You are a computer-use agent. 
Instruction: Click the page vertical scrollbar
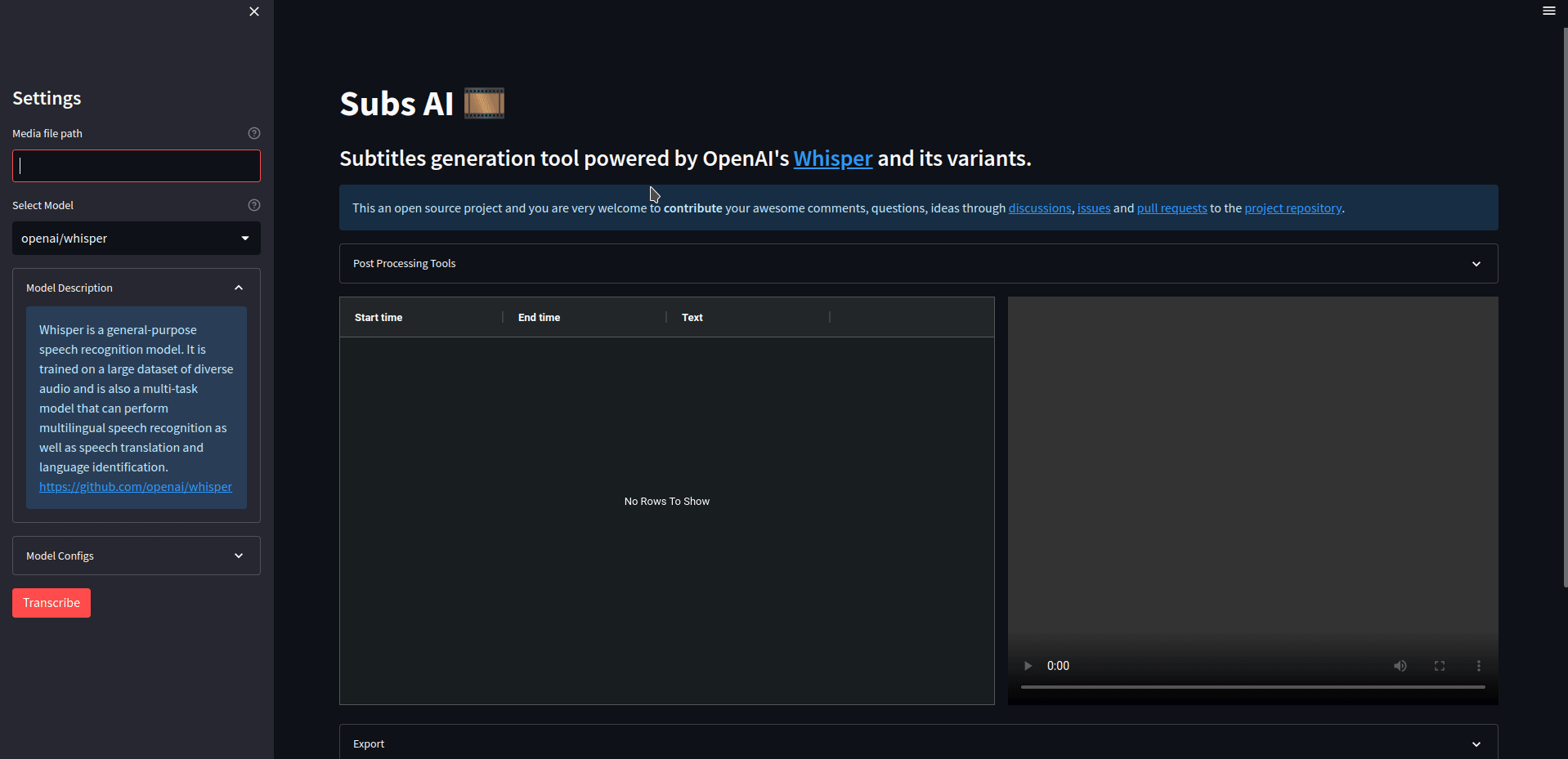pyautogui.click(x=1565, y=306)
